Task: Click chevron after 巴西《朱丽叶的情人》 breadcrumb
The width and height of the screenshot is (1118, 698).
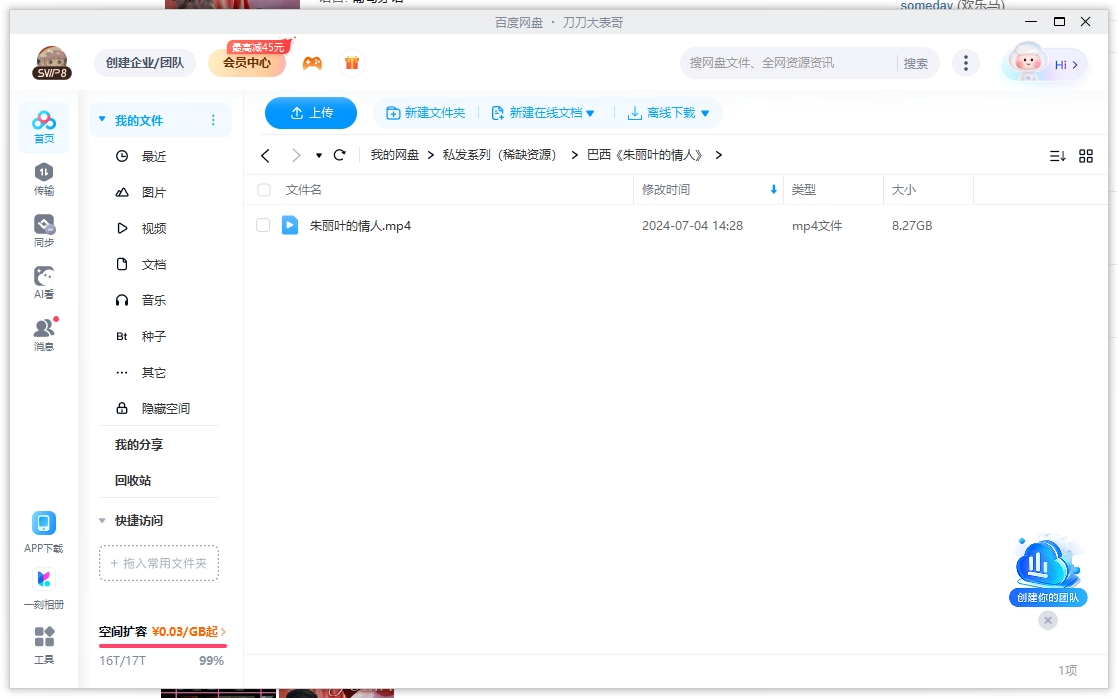Action: (x=719, y=155)
